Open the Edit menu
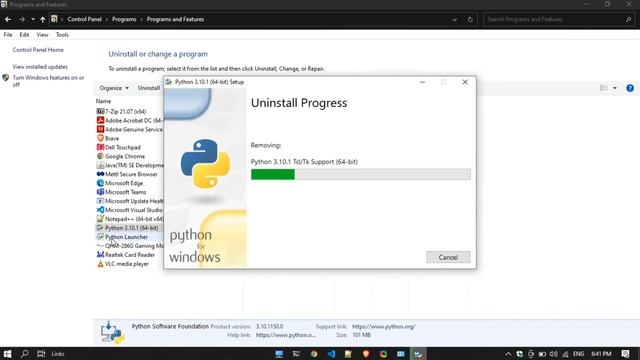The image size is (640, 360). tap(24, 35)
